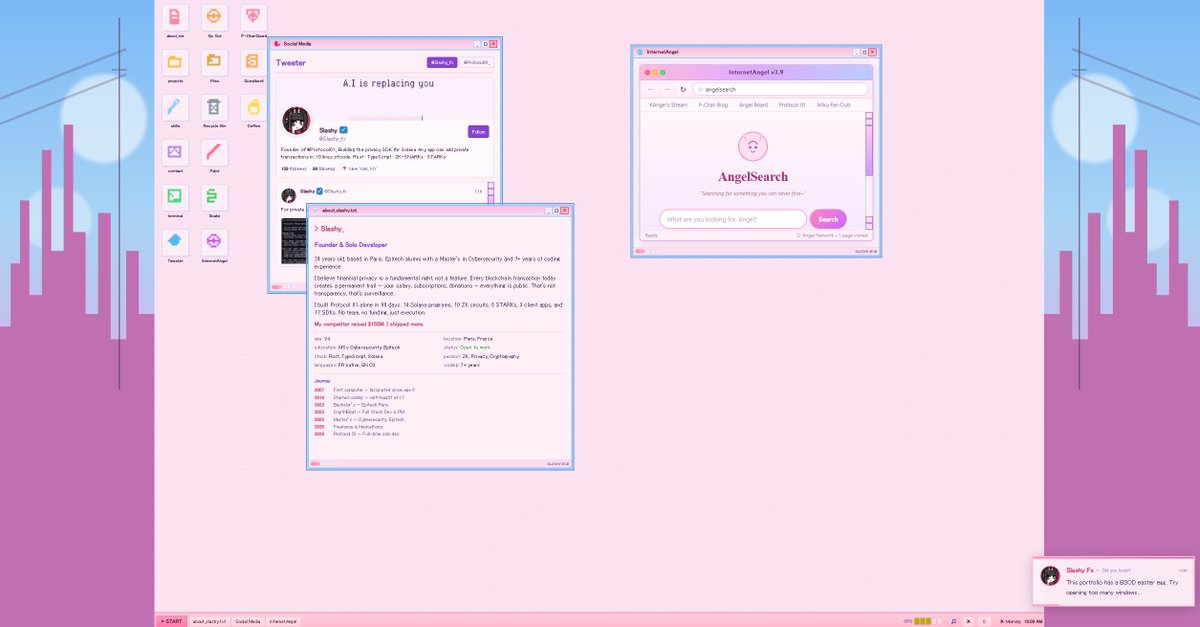The height and width of the screenshot is (627, 1200).
Task: Open the START menu
Action: pyautogui.click(x=171, y=621)
